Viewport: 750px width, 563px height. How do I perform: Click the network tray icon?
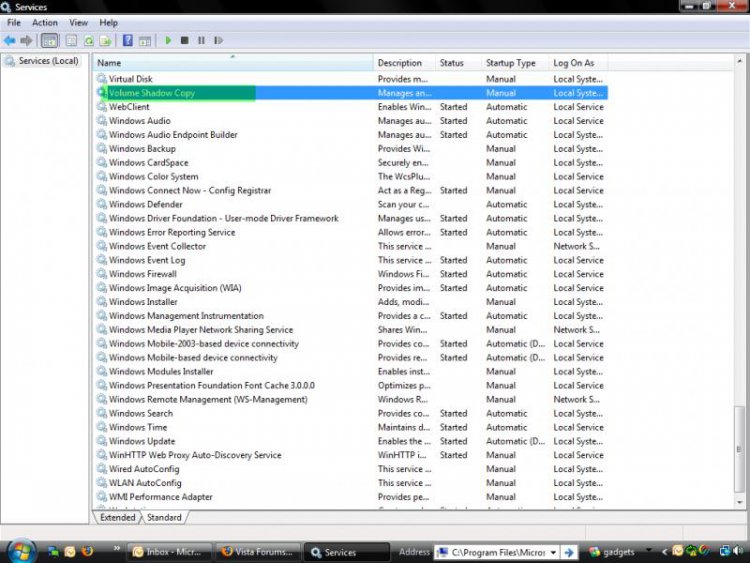(725, 551)
